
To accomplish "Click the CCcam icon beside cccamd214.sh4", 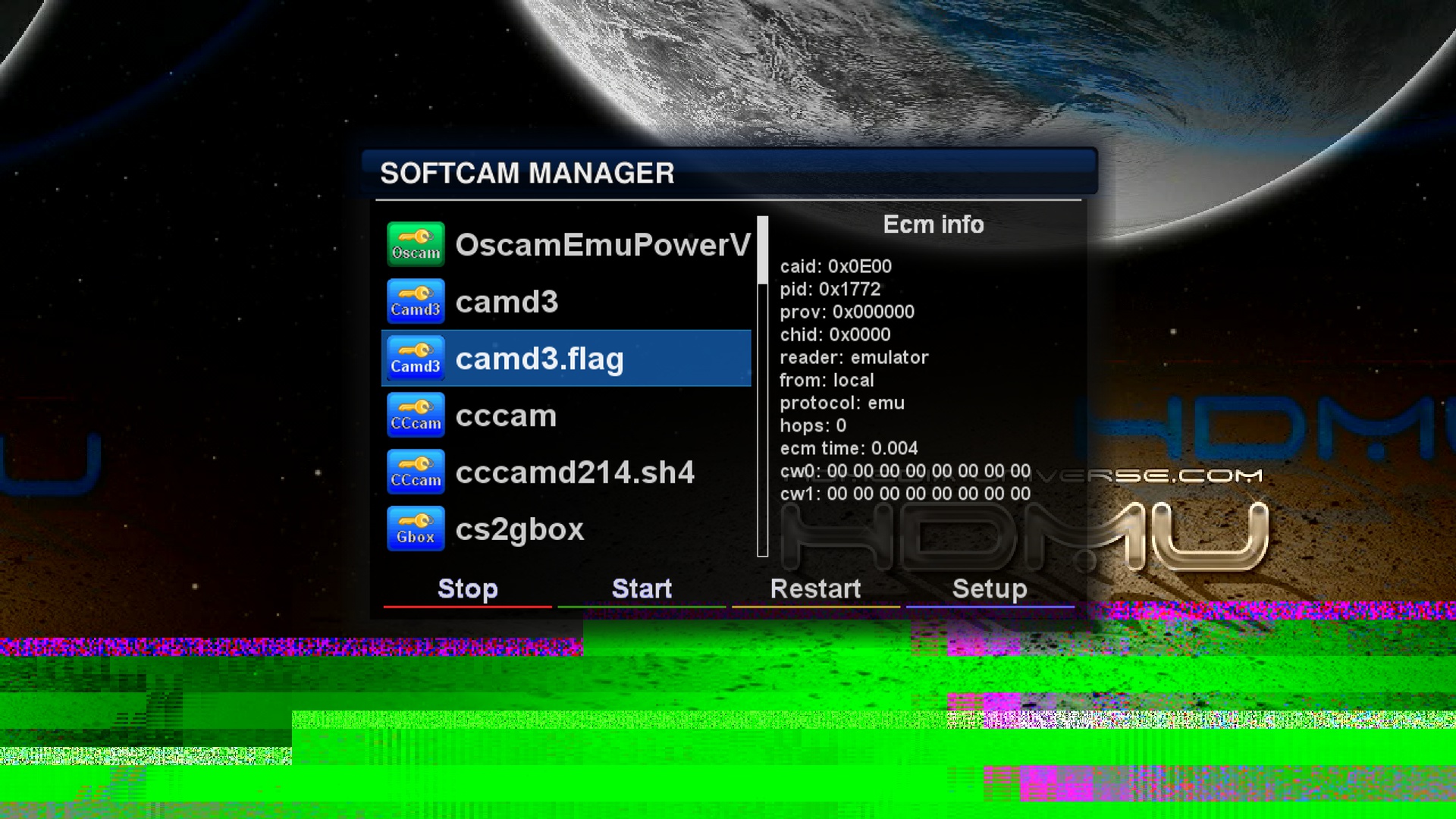I will point(416,472).
